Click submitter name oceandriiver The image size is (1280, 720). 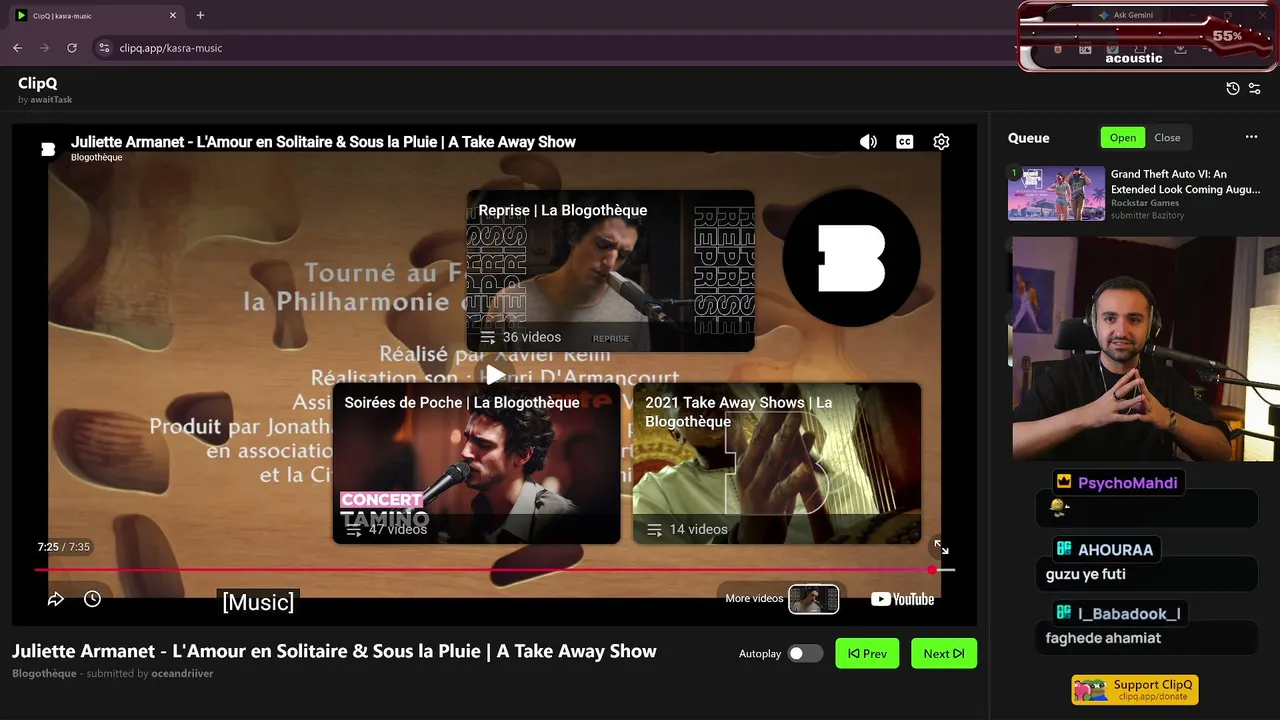(x=182, y=673)
